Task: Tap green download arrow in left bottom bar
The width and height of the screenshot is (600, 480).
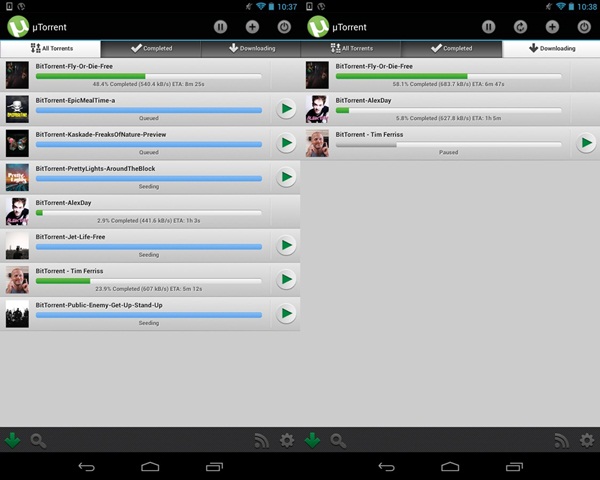Action: click(12, 440)
